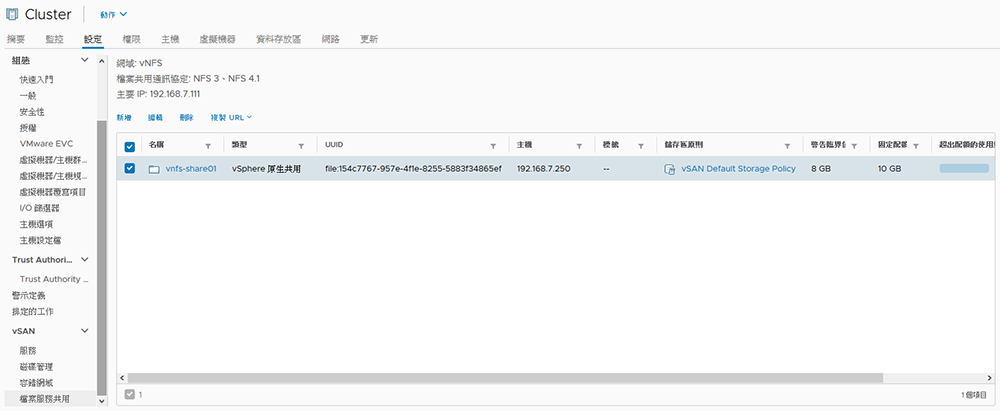Viewport: 1000px width, 411px height.
Task: Toggle the select-all checkbox in table header
Action: click(130, 147)
